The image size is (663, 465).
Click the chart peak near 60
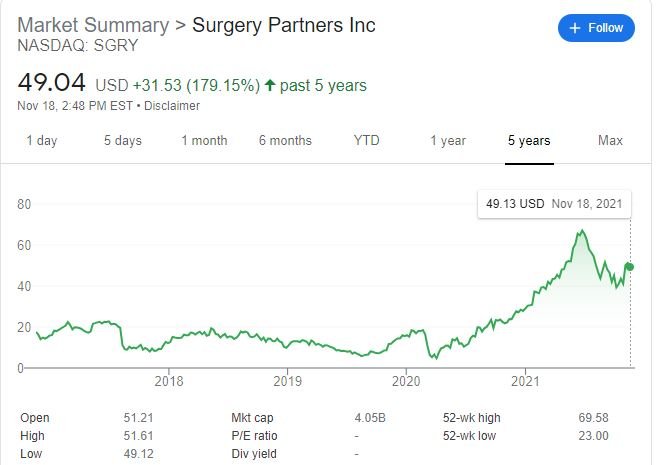(582, 231)
